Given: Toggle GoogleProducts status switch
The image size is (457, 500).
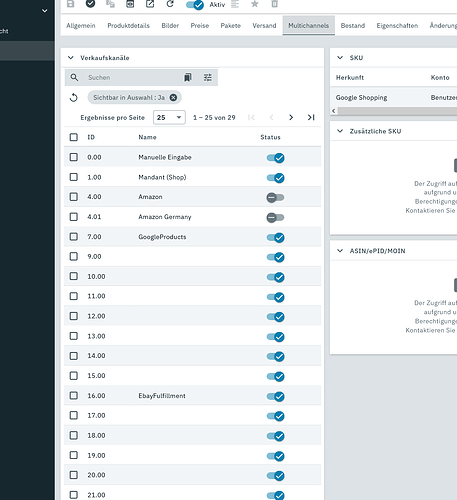Looking at the screenshot, I should [x=275, y=237].
